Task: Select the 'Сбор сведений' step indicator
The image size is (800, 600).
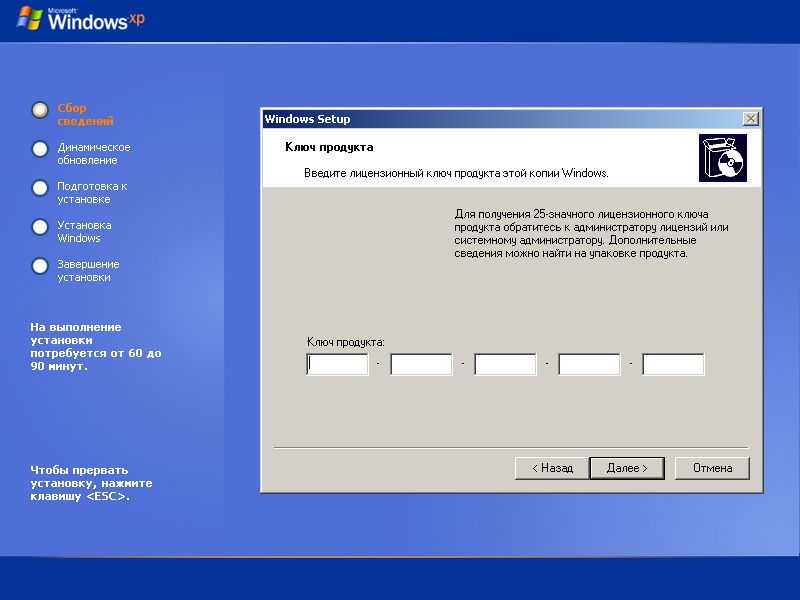Action: point(40,110)
